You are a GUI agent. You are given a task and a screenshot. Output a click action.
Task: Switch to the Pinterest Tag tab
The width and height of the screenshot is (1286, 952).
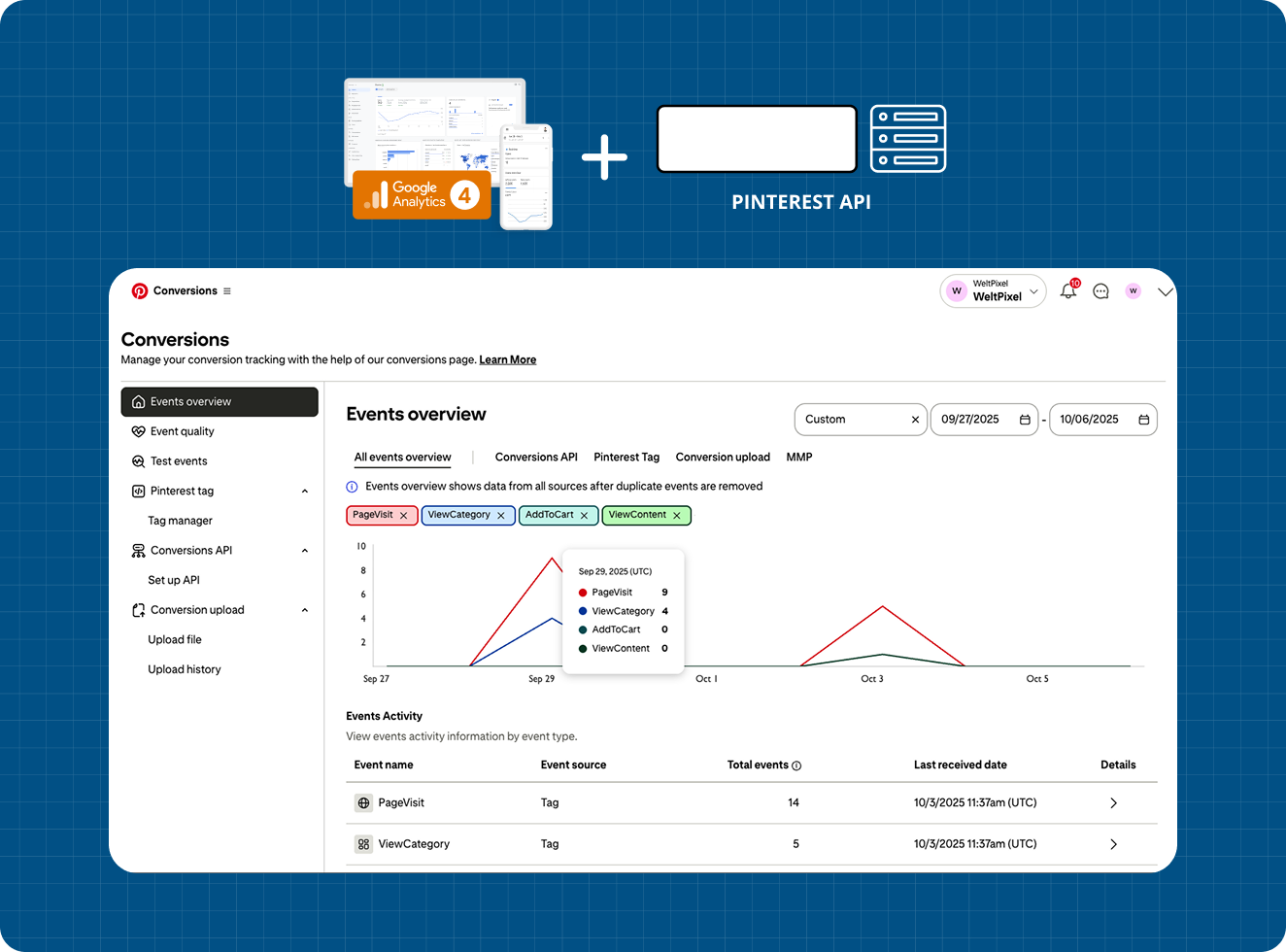tap(626, 457)
